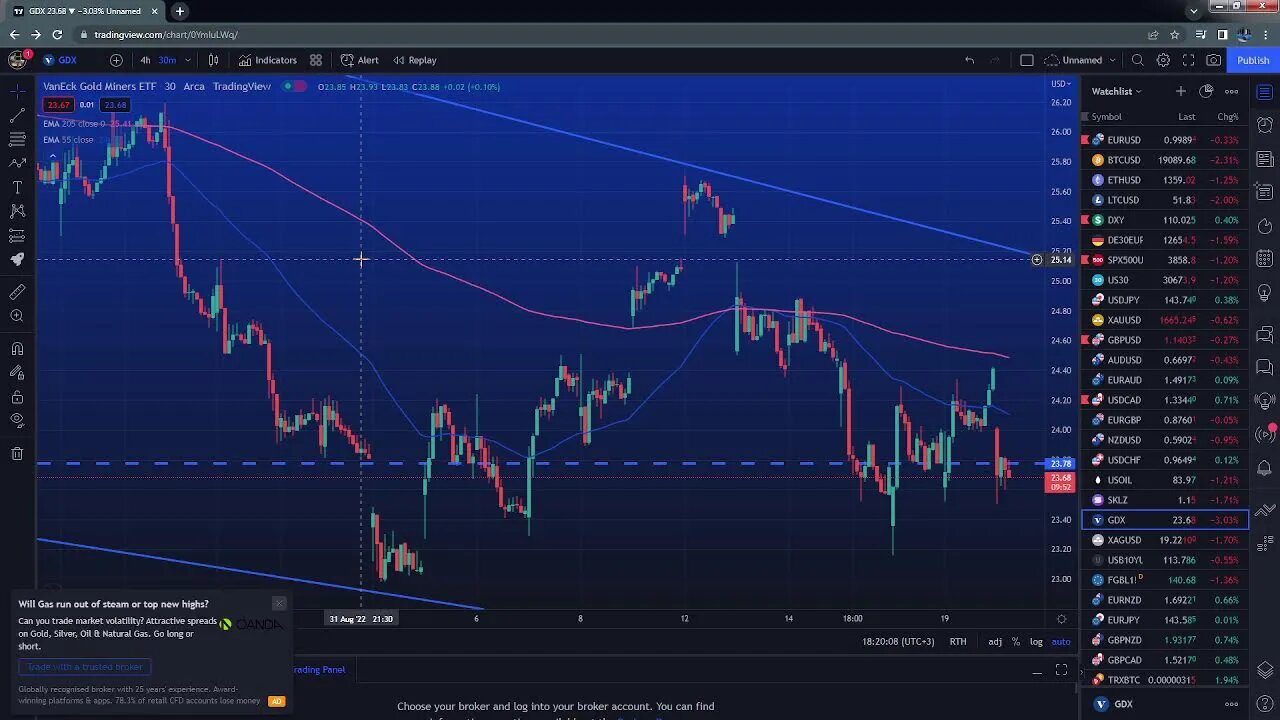This screenshot has height=720, width=1280.
Task: Toggle hide all drawings eye tool
Action: point(17,421)
